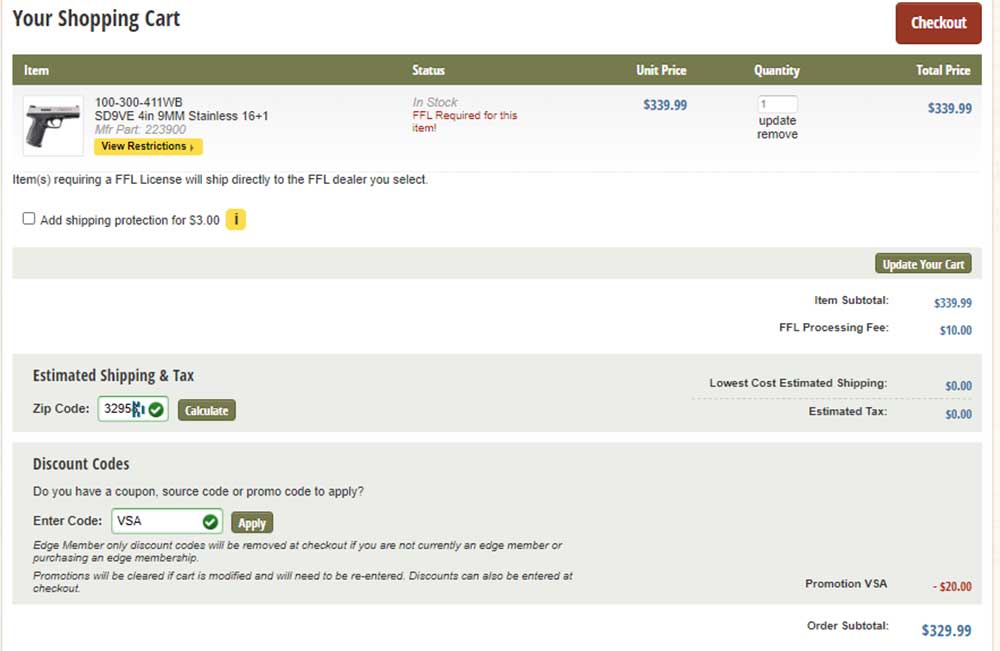Open the SD9VE 4in 9MM Stainless product title
Image resolution: width=1000 pixels, height=651 pixels.
click(x=181, y=116)
